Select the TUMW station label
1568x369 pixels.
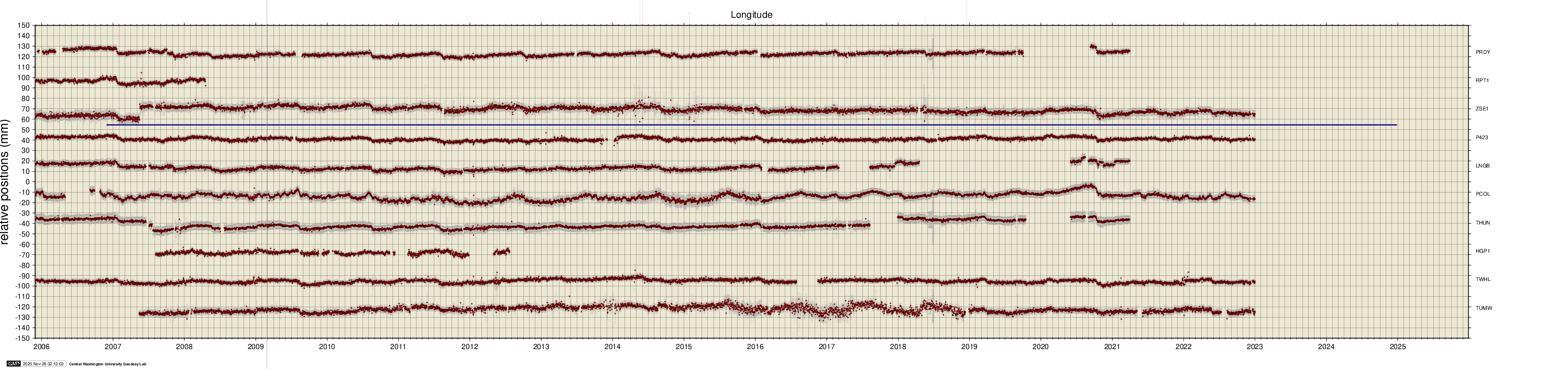[1483, 308]
